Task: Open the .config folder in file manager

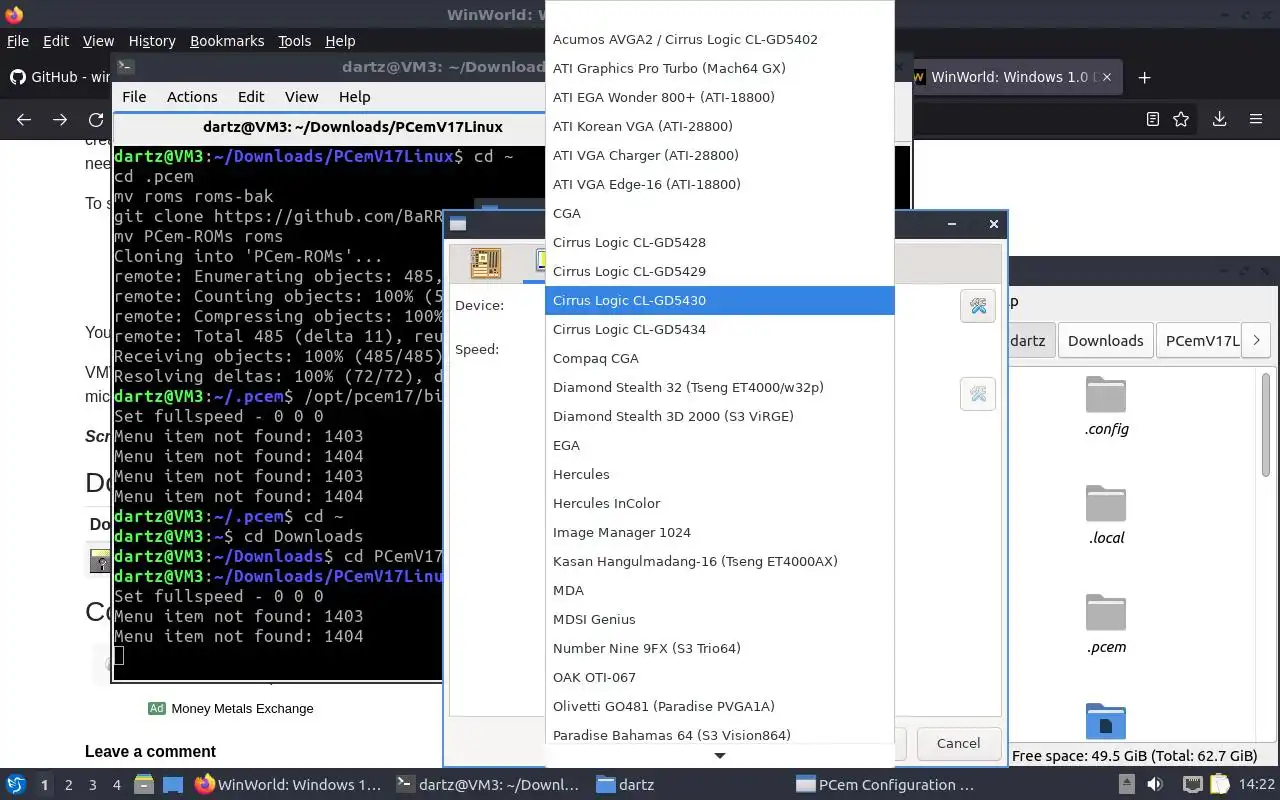Action: tap(1106, 406)
